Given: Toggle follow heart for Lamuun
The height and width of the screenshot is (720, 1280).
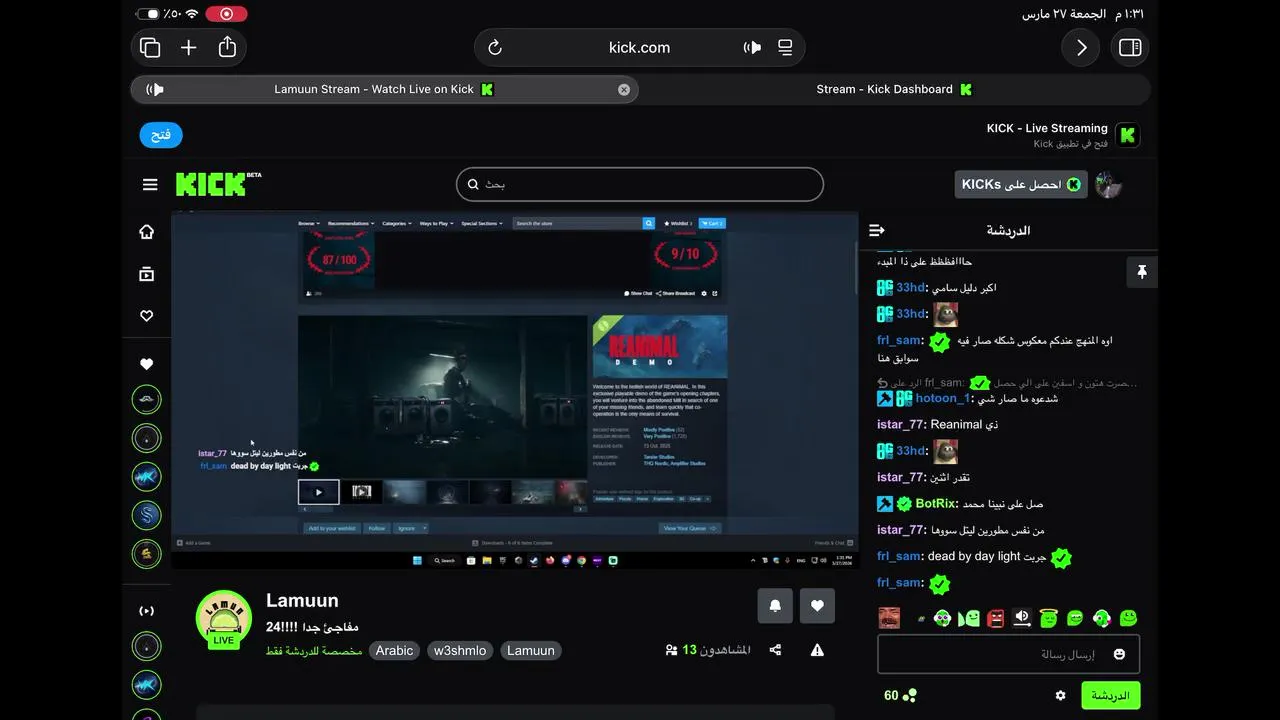Looking at the screenshot, I should click(x=817, y=606).
